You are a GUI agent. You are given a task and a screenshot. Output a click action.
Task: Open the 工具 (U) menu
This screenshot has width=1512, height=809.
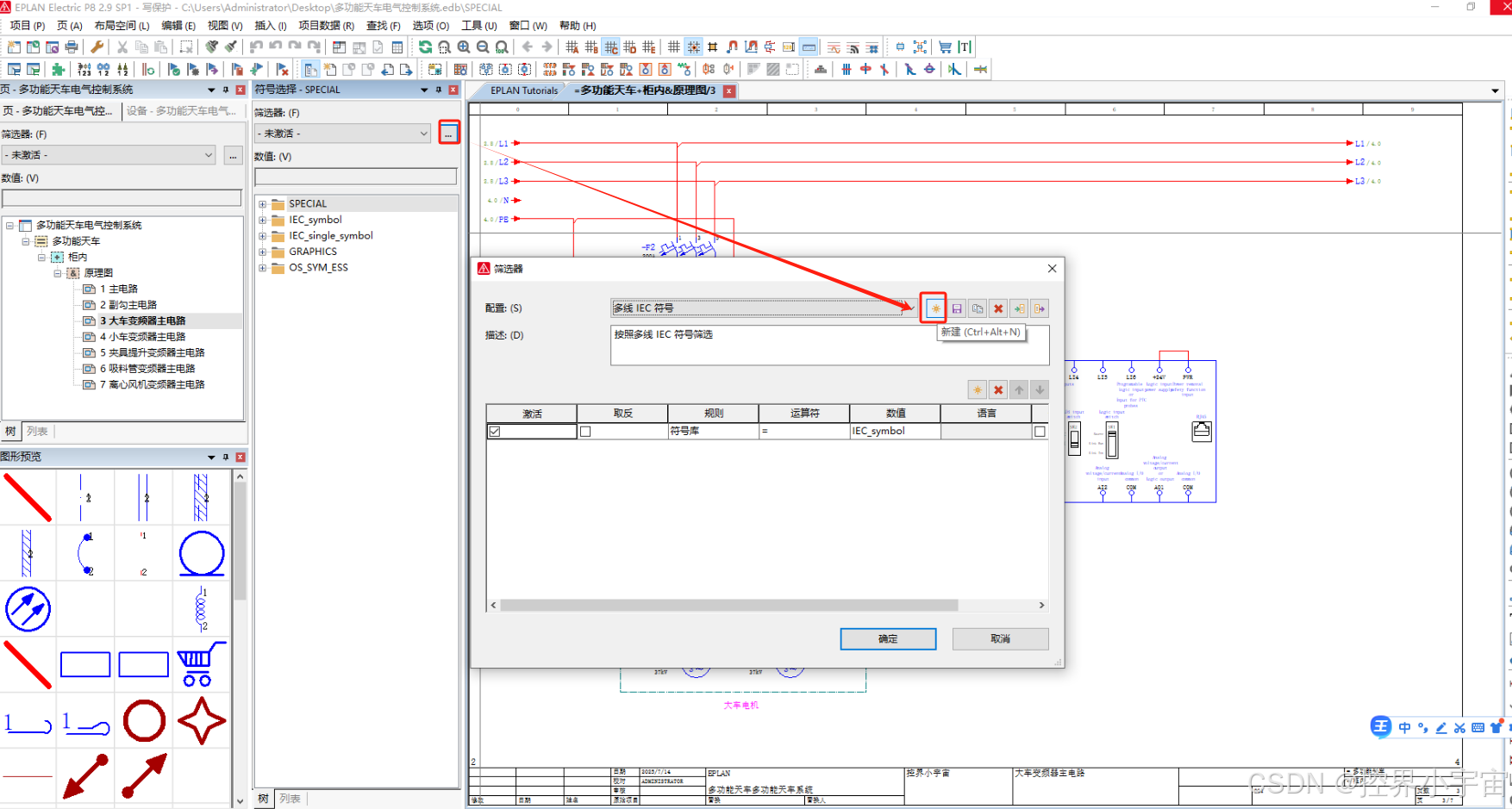(479, 26)
